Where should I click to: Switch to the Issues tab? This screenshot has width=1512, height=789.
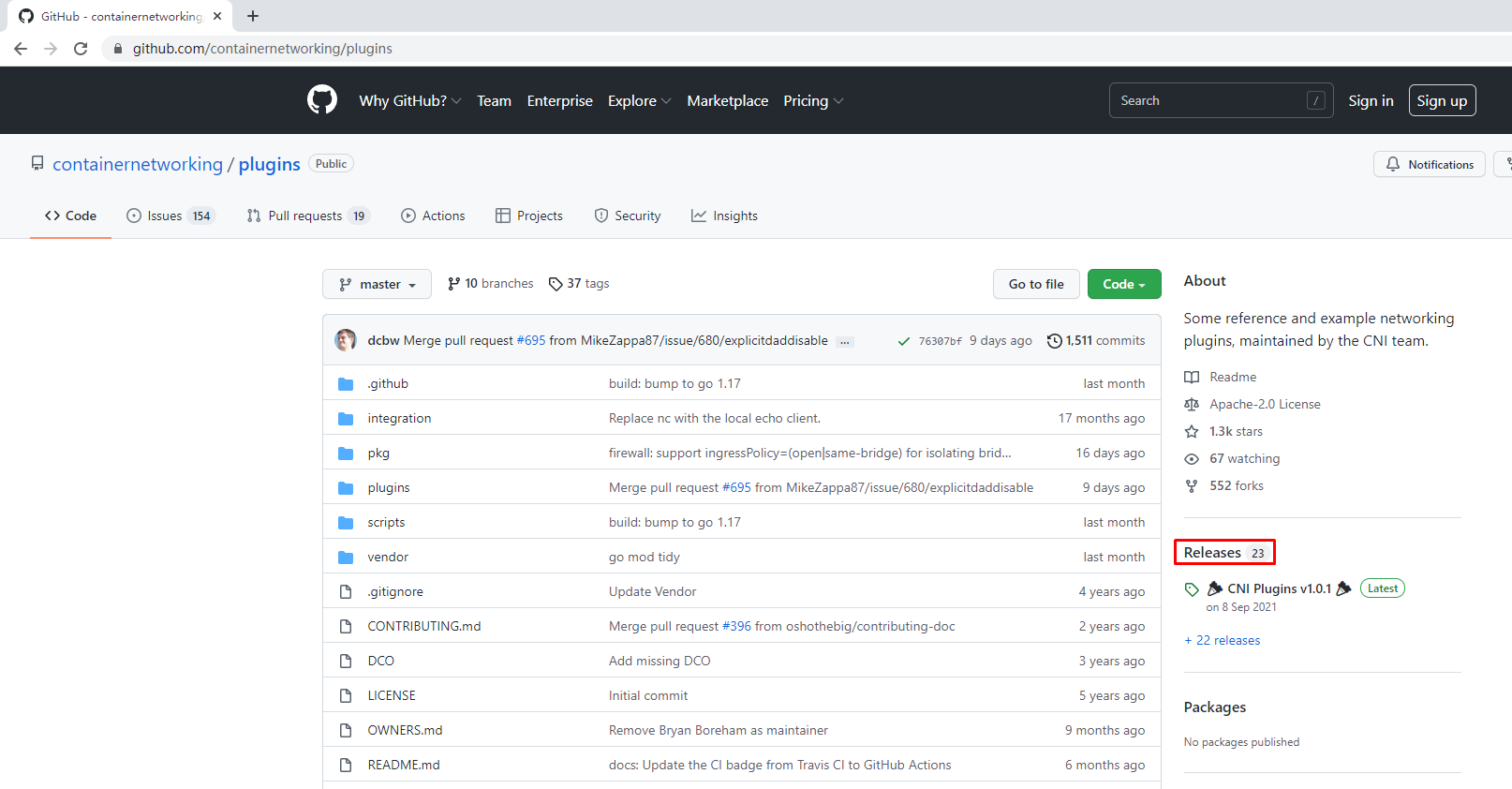170,216
